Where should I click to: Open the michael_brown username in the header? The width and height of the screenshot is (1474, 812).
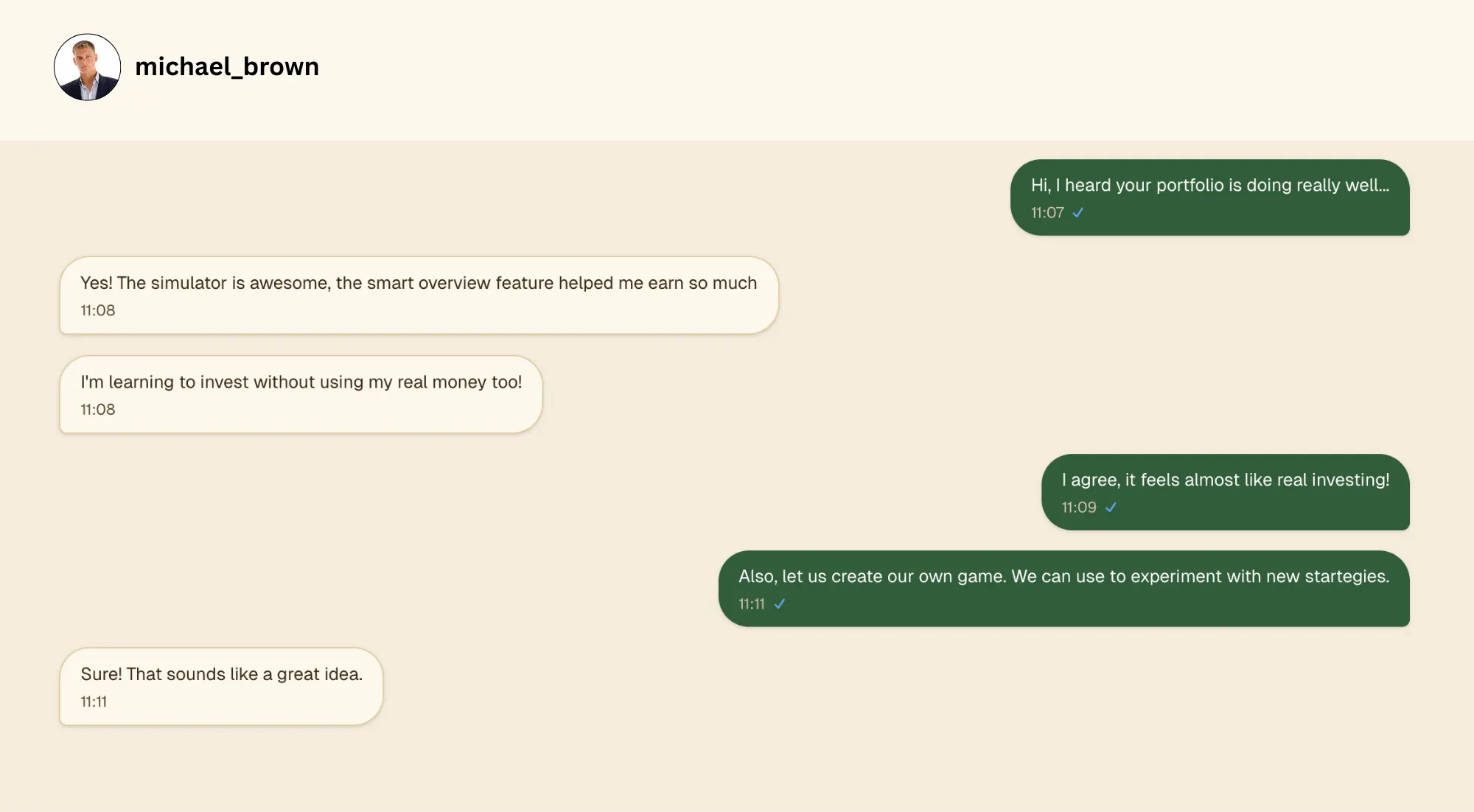coord(227,67)
